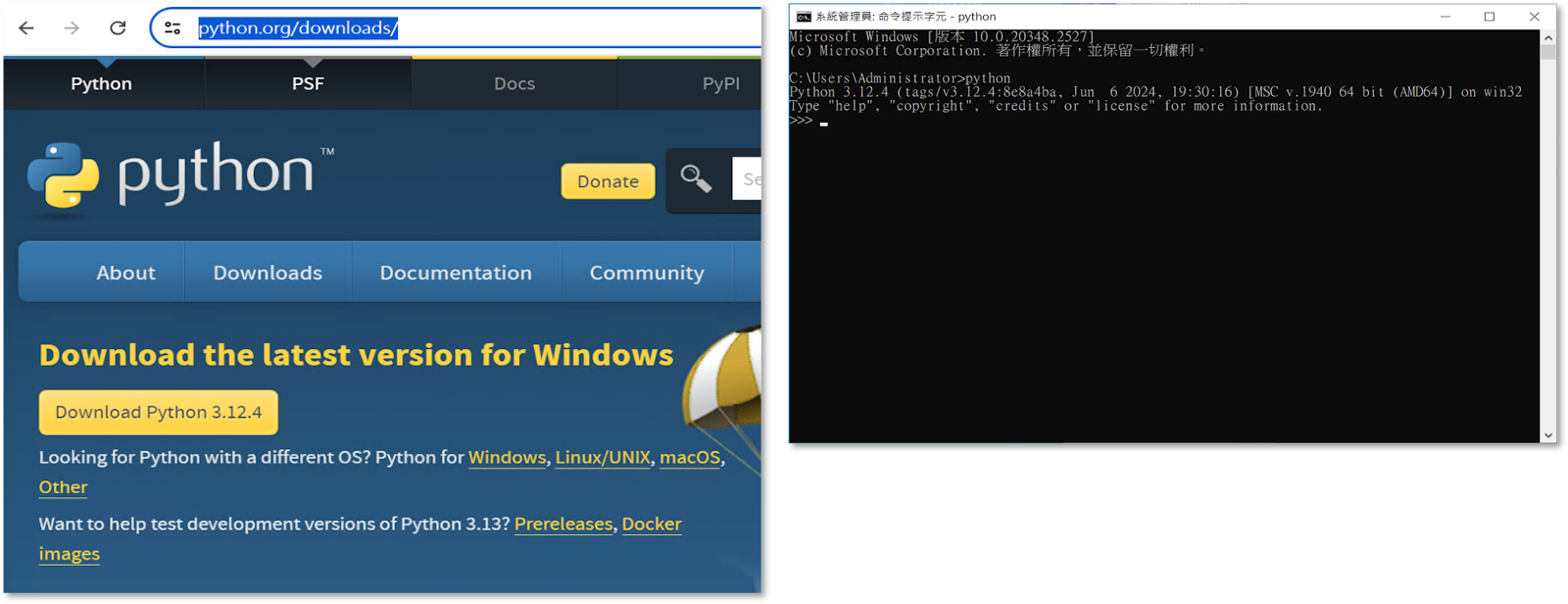Open the Python top tab

pyautogui.click(x=101, y=83)
